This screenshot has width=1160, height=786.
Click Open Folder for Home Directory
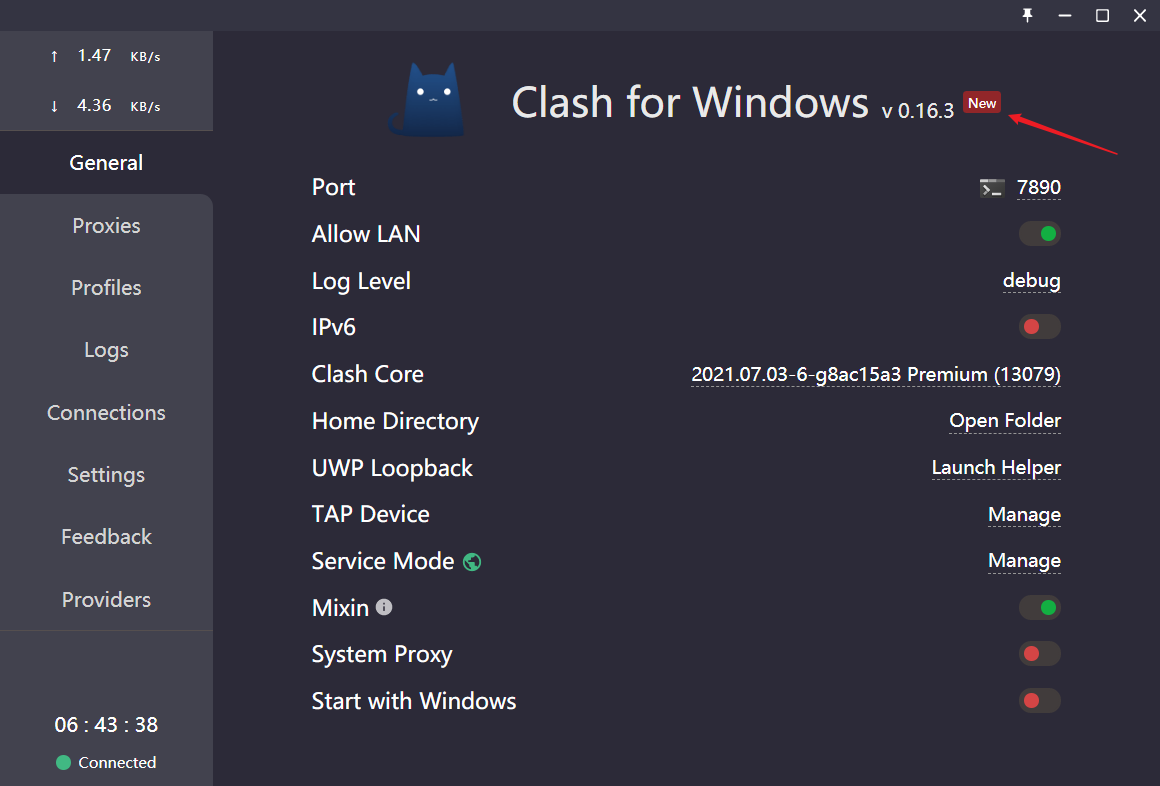1005,420
